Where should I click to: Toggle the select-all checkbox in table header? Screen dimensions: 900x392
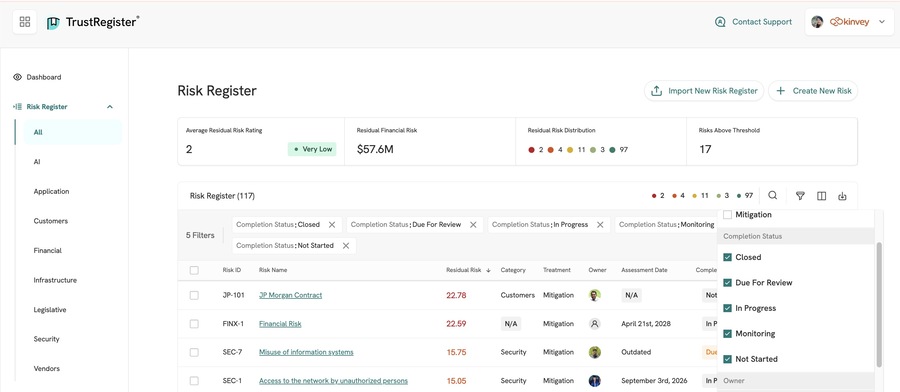[194, 270]
